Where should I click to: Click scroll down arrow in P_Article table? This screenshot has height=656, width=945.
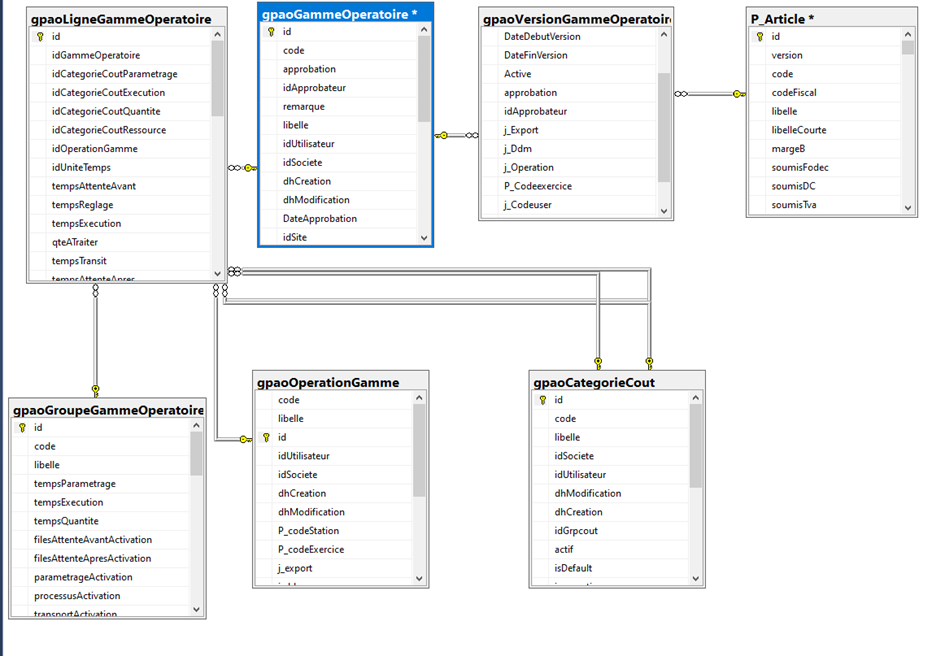908,207
